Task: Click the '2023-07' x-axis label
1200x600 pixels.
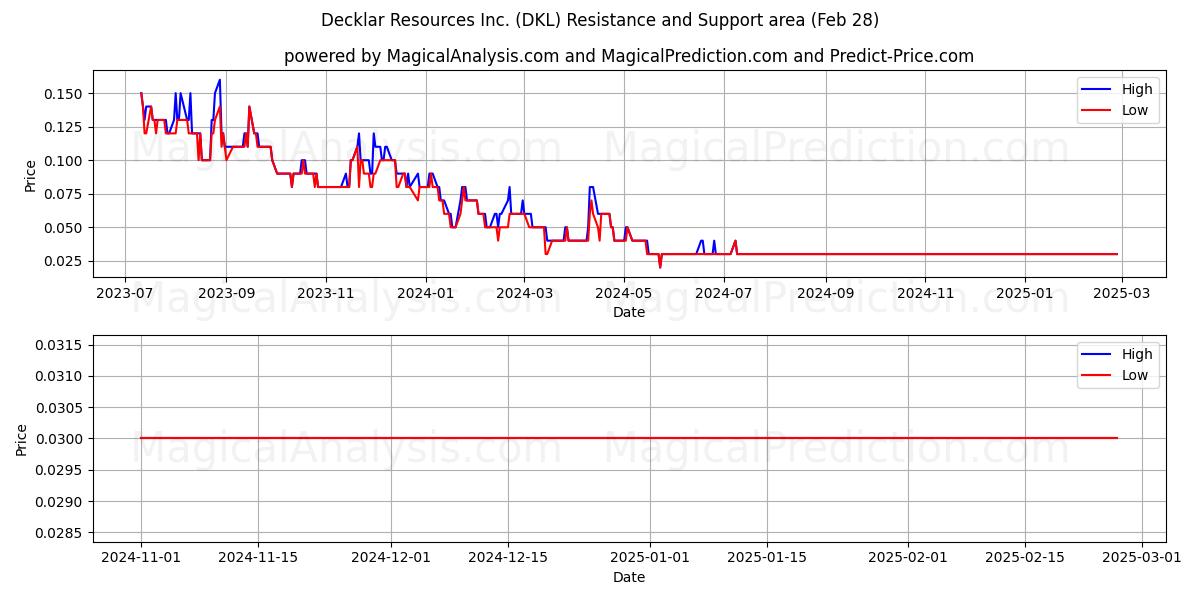Action: click(125, 294)
